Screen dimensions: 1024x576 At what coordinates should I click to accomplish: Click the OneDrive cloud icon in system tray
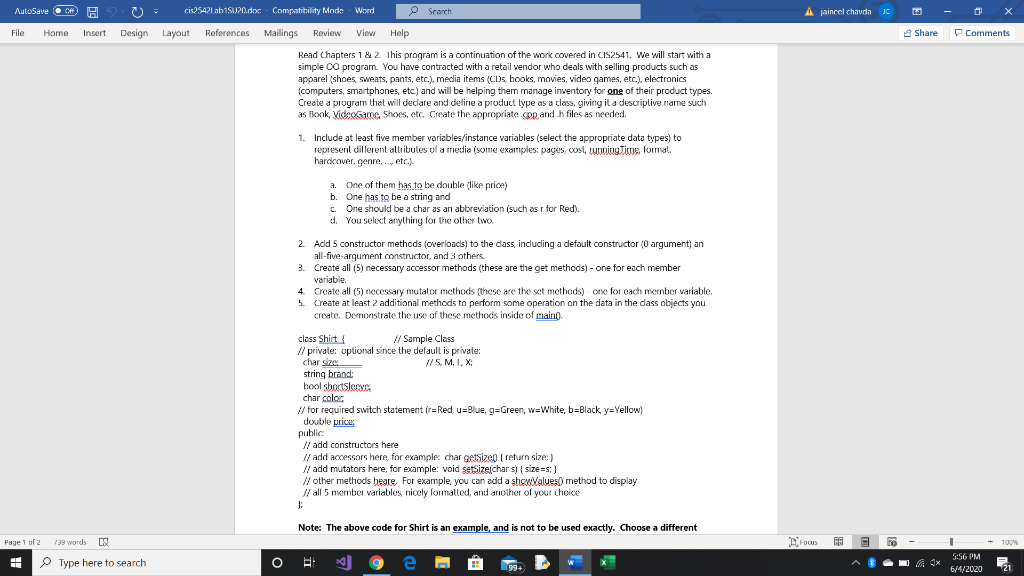coord(888,563)
